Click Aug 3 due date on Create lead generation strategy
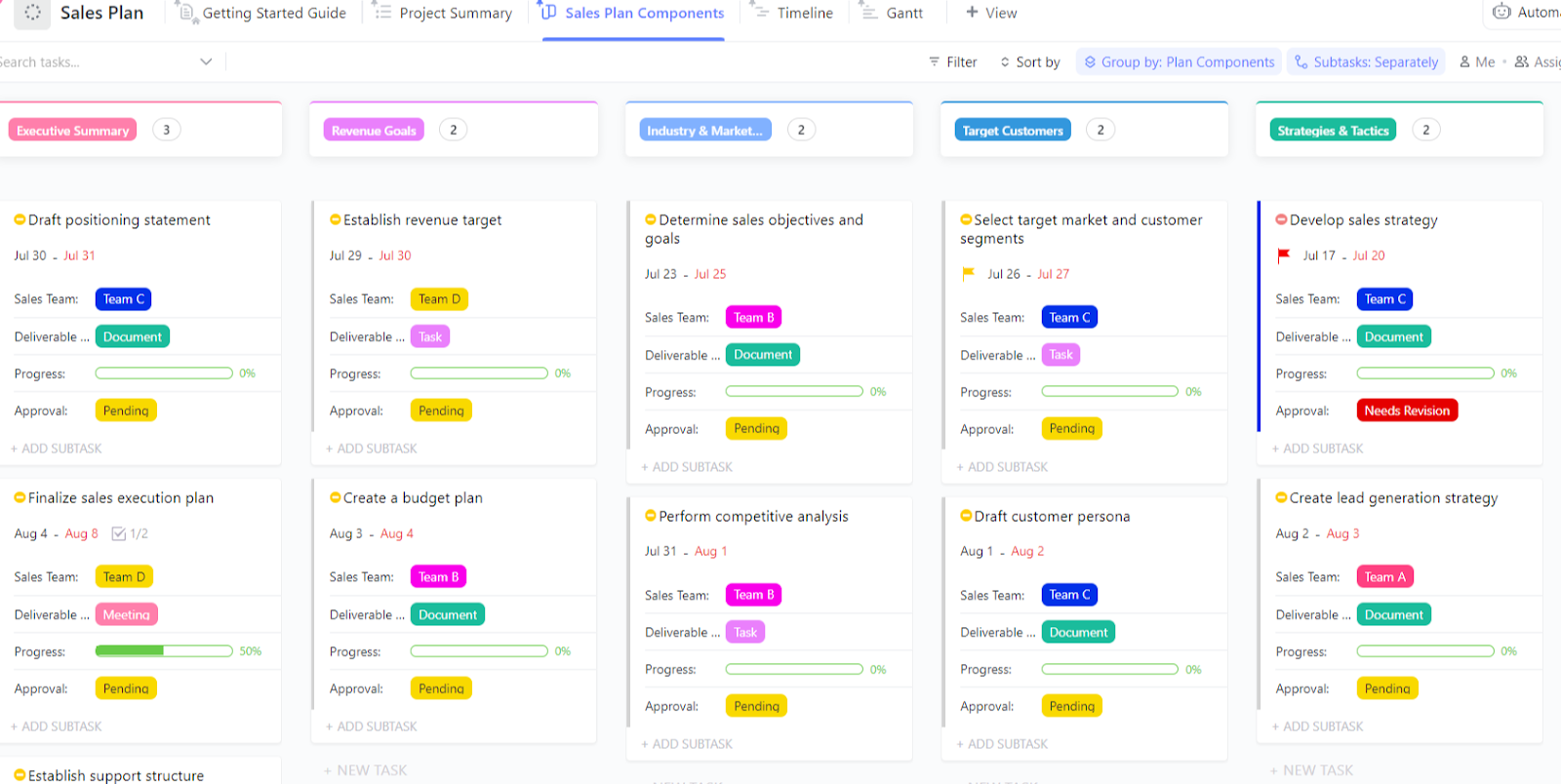Screen dimensions: 1561x784 tap(1342, 533)
